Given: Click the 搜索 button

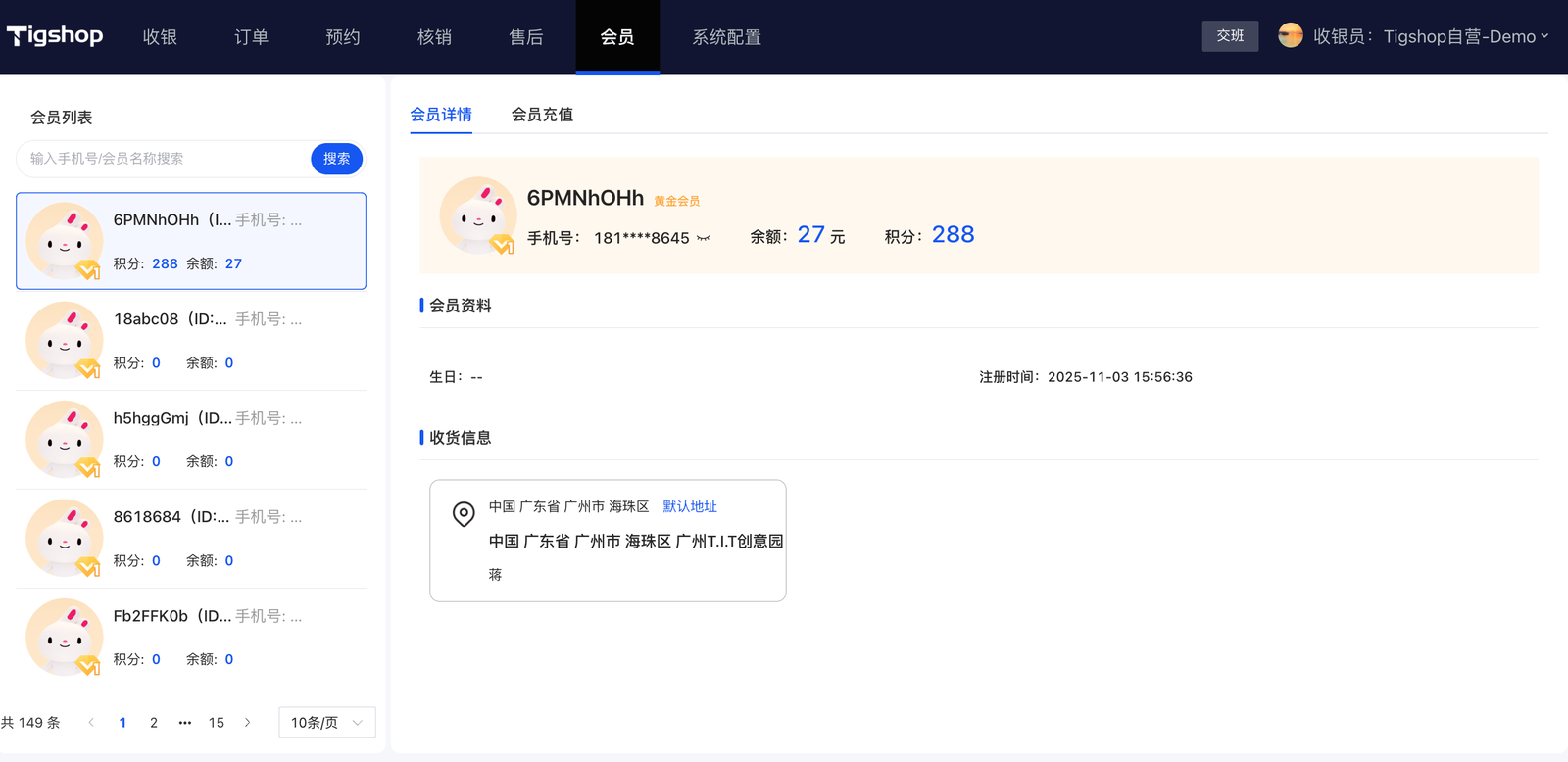Looking at the screenshot, I should (x=336, y=159).
